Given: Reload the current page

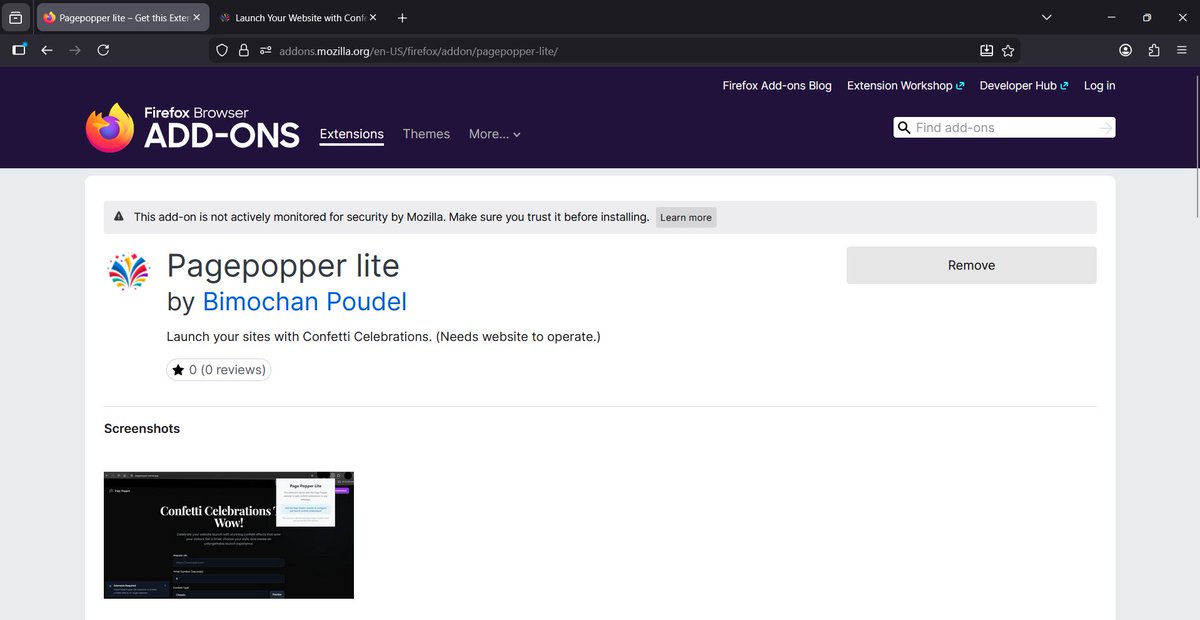Looking at the screenshot, I should [x=103, y=50].
